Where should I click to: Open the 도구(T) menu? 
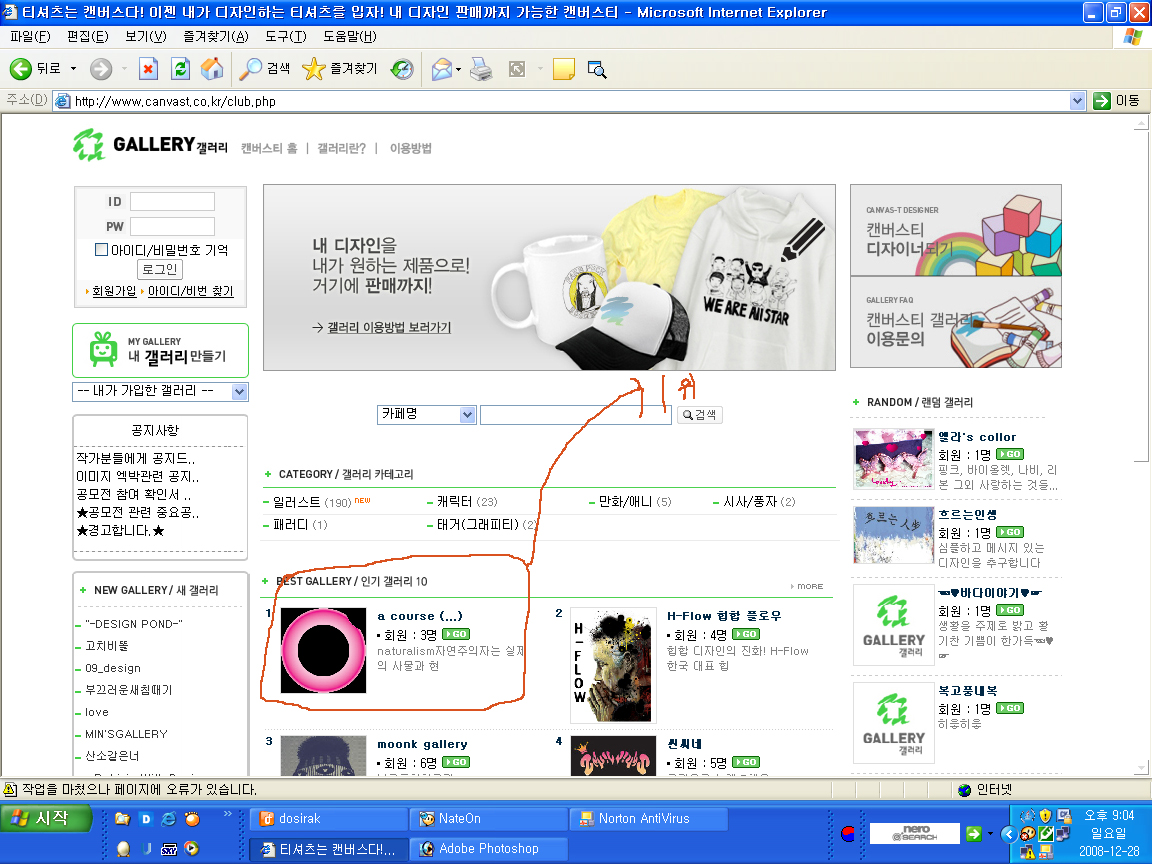coord(285,37)
